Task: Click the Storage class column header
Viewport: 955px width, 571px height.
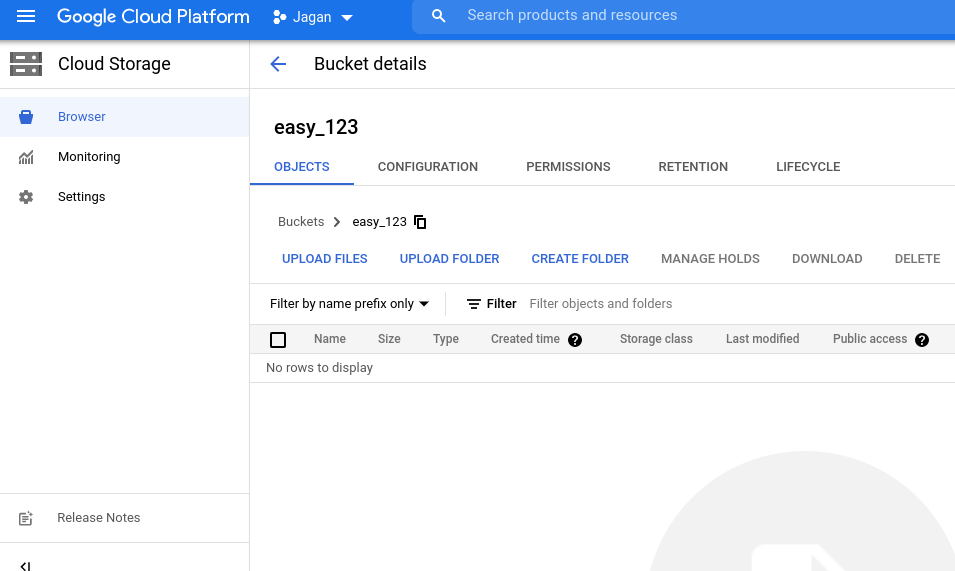Action: coord(656,339)
